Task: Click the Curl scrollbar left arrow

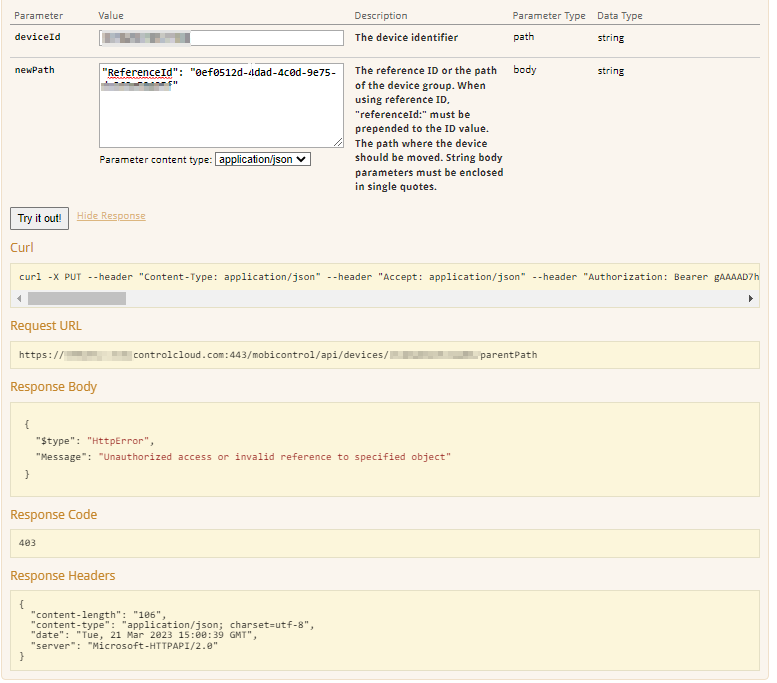Action: coord(18,298)
